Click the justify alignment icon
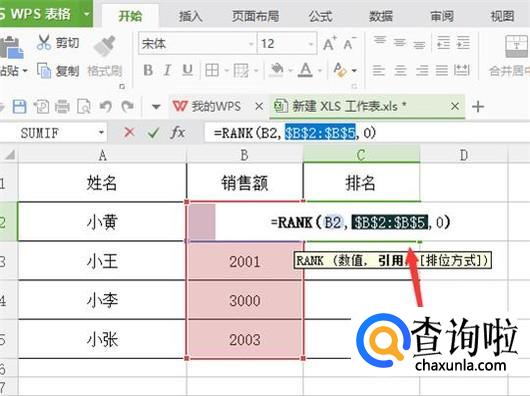 pos(442,70)
